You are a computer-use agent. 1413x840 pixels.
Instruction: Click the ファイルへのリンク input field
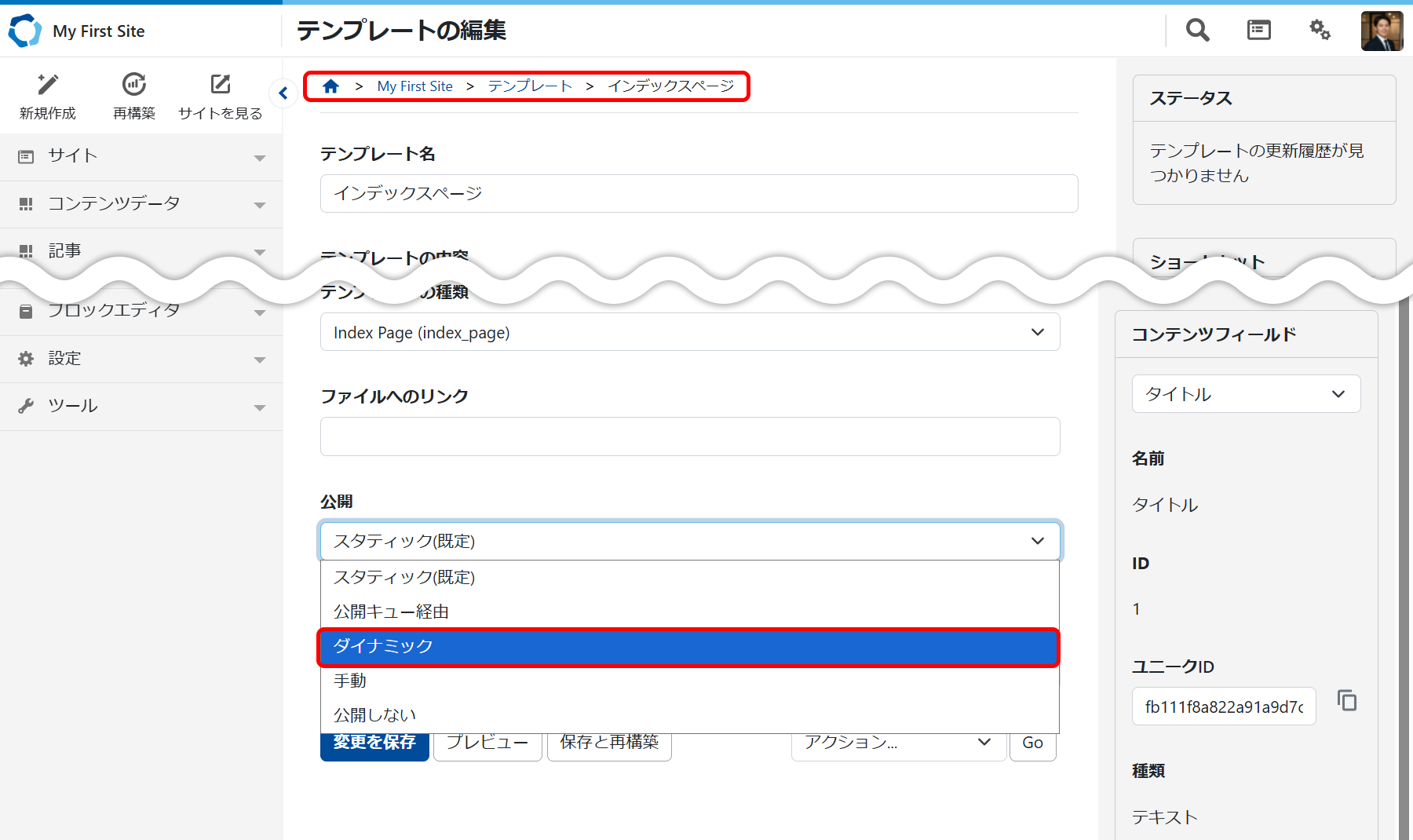(x=689, y=436)
